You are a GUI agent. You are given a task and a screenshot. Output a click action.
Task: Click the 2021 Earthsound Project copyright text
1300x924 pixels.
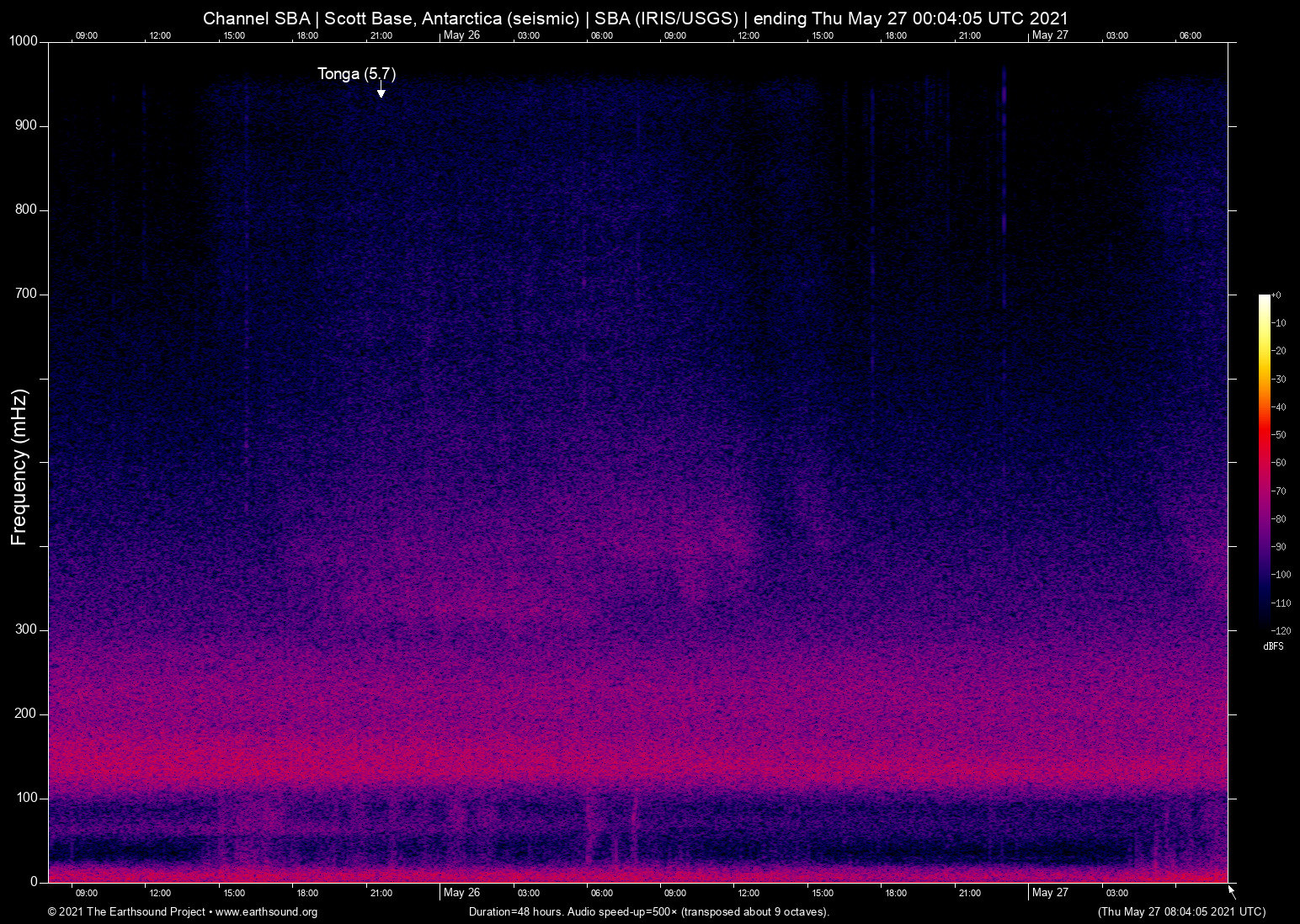126,912
